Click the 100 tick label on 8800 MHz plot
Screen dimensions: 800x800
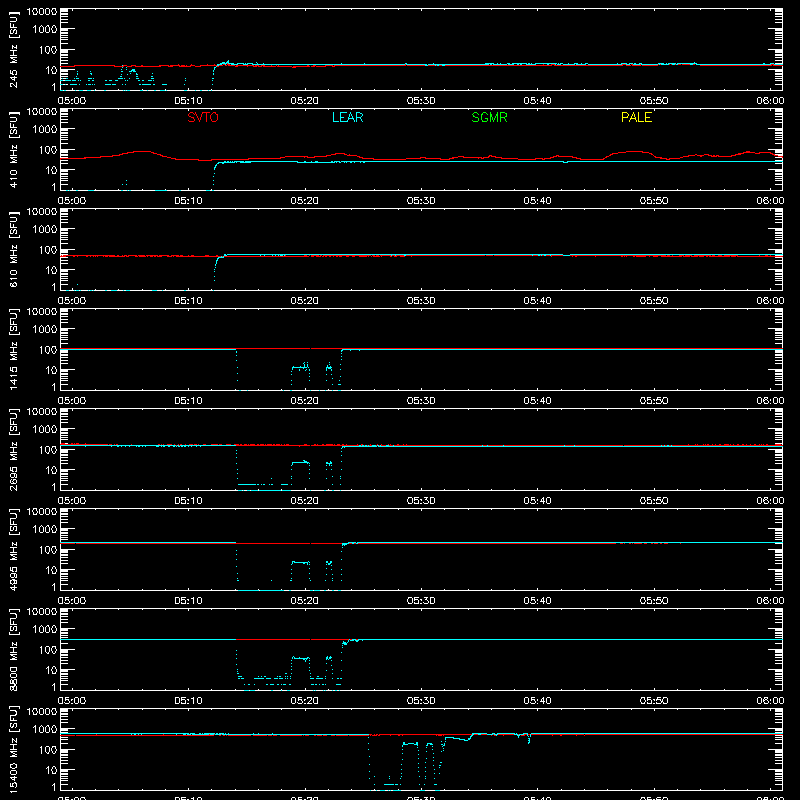coord(48,650)
